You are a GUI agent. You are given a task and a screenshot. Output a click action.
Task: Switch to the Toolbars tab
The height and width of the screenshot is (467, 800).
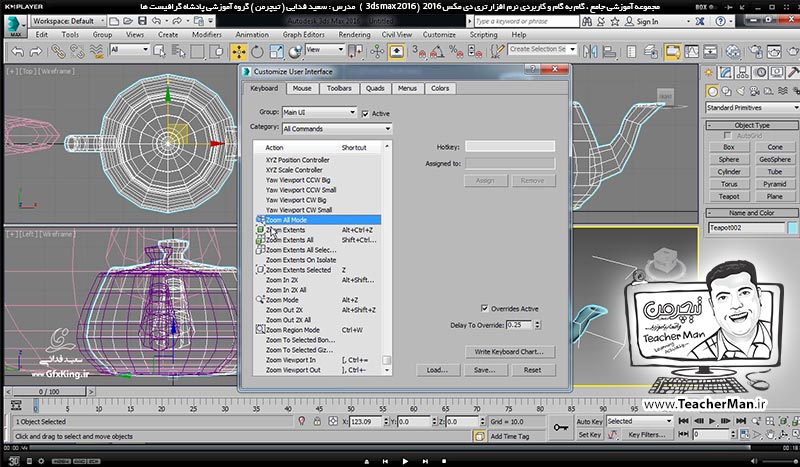339,88
